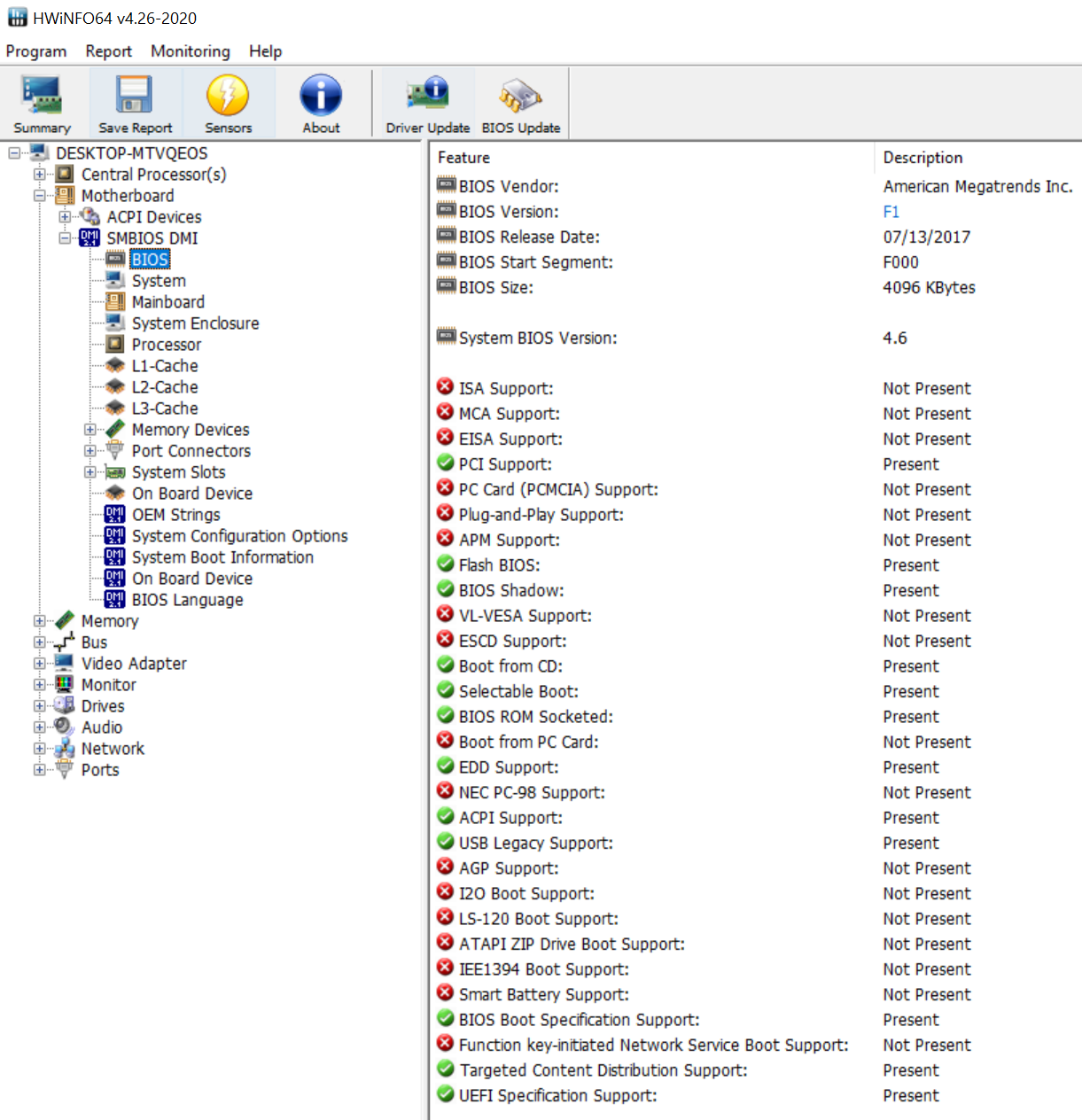Collapse the SMBIOS DMI node

click(x=65, y=238)
